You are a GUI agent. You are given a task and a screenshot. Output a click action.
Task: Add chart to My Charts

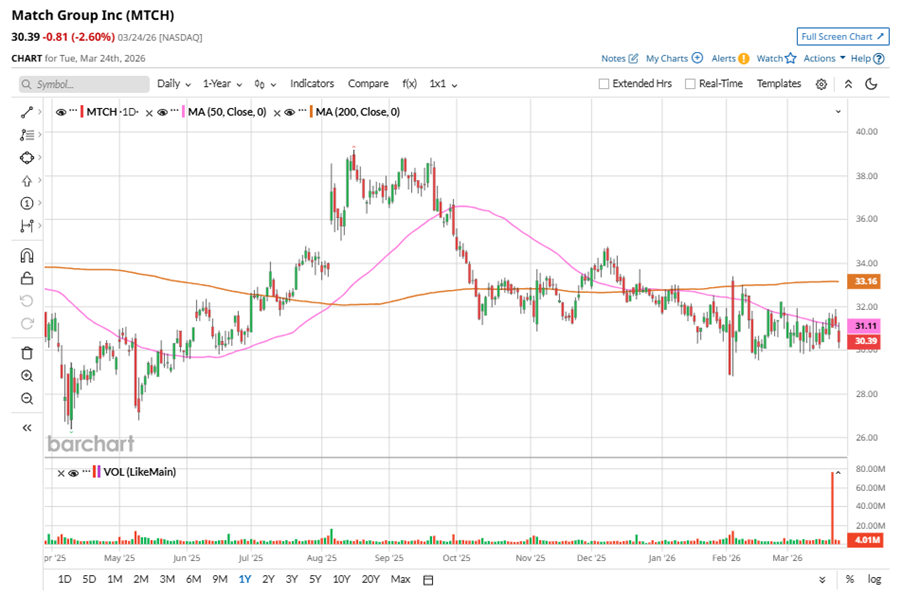[674, 58]
